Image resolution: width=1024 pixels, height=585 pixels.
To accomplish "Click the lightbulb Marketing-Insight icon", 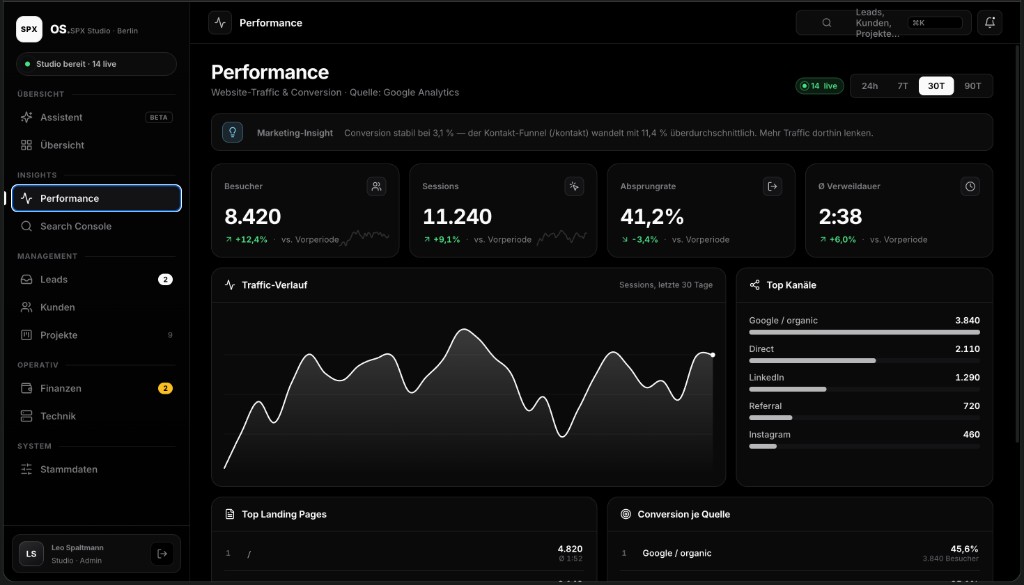I will pos(232,133).
